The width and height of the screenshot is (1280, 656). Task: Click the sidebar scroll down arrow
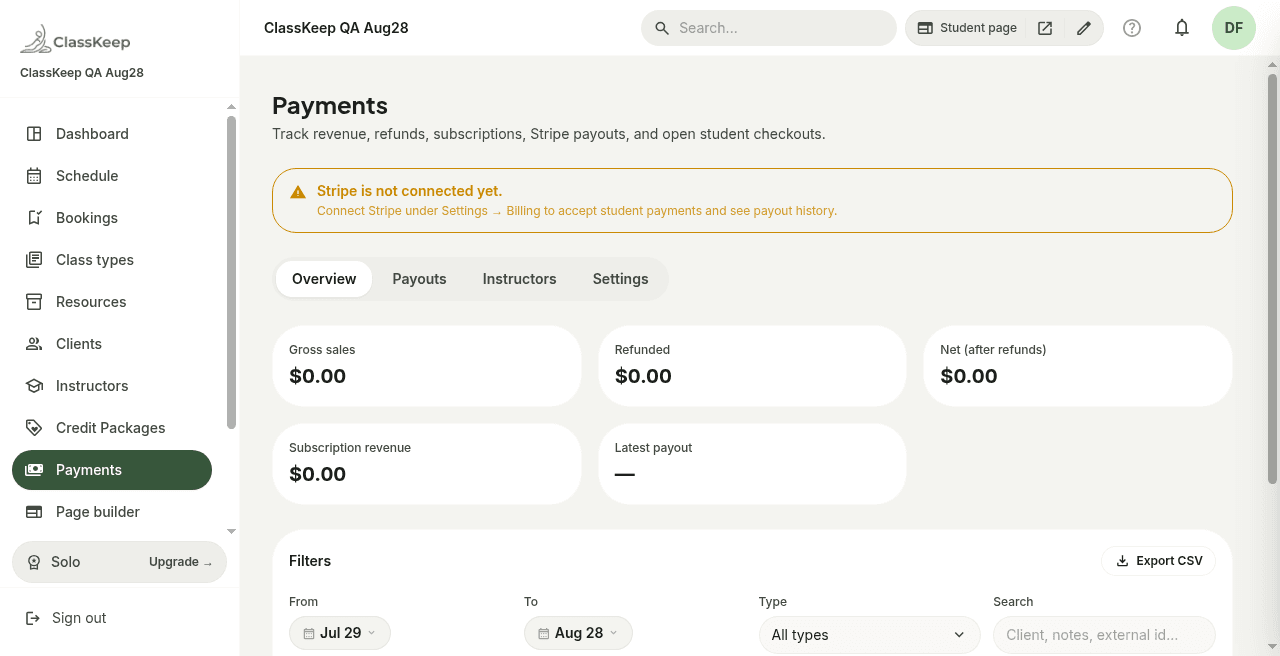point(231,532)
